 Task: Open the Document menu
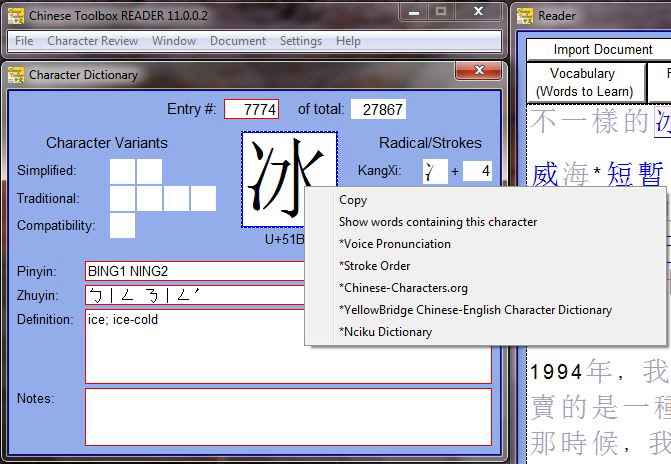coord(238,41)
